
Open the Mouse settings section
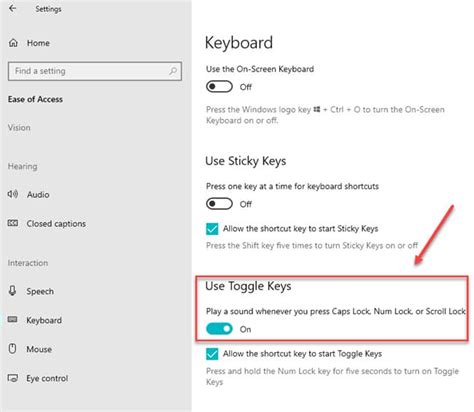pos(39,349)
